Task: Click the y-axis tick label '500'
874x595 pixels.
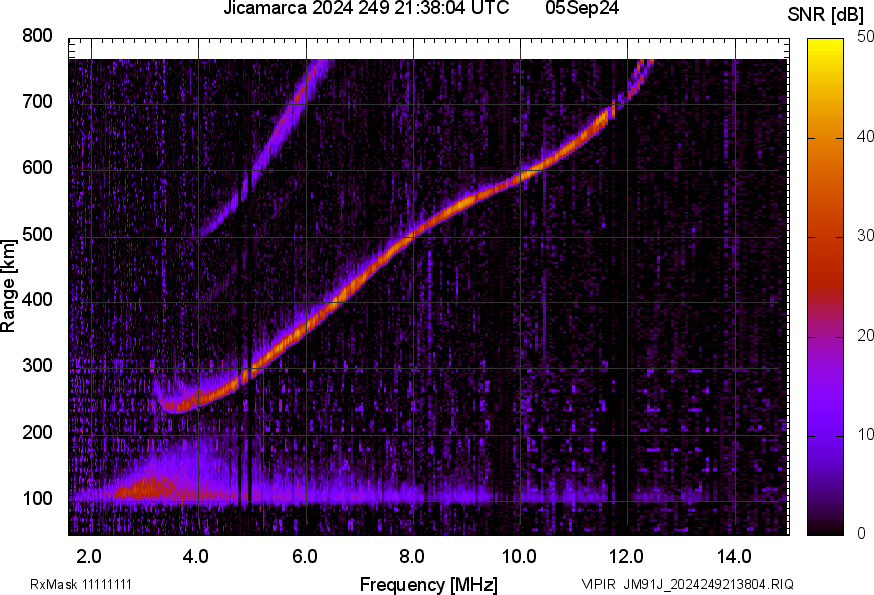Action: (x=37, y=234)
